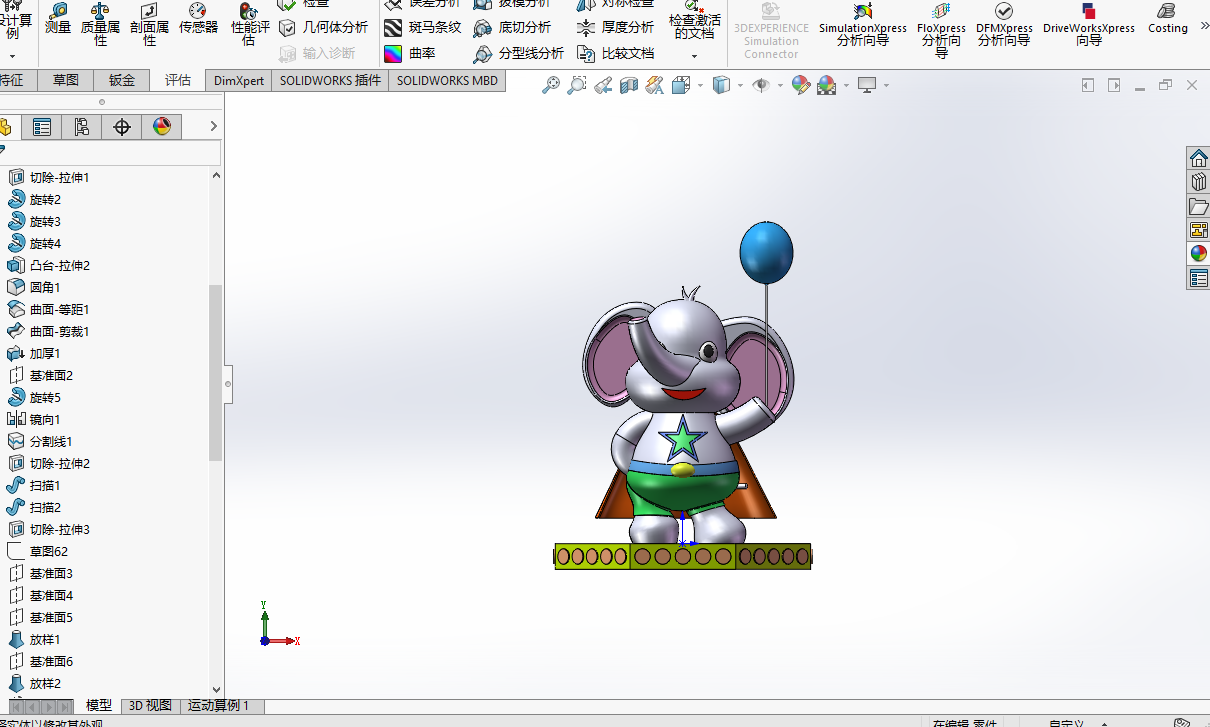Open the 检查激活的文档 dropdown arrow
Viewport: 1210px width, 727px height.
click(694, 56)
